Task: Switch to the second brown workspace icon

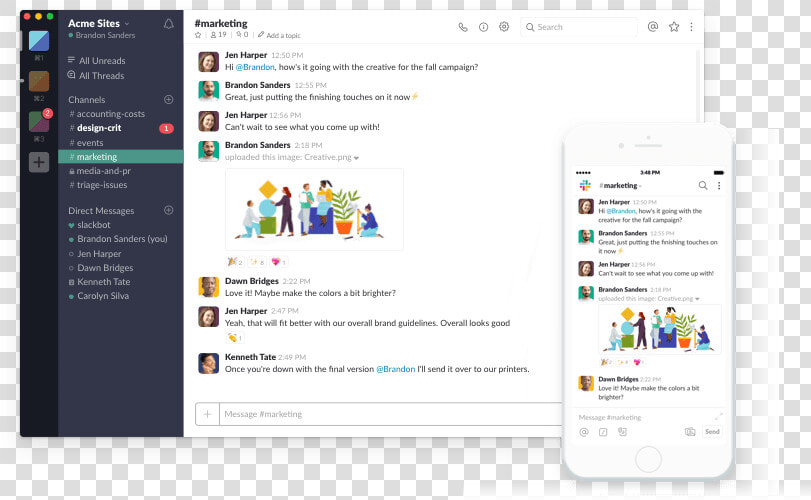Action: click(x=39, y=81)
